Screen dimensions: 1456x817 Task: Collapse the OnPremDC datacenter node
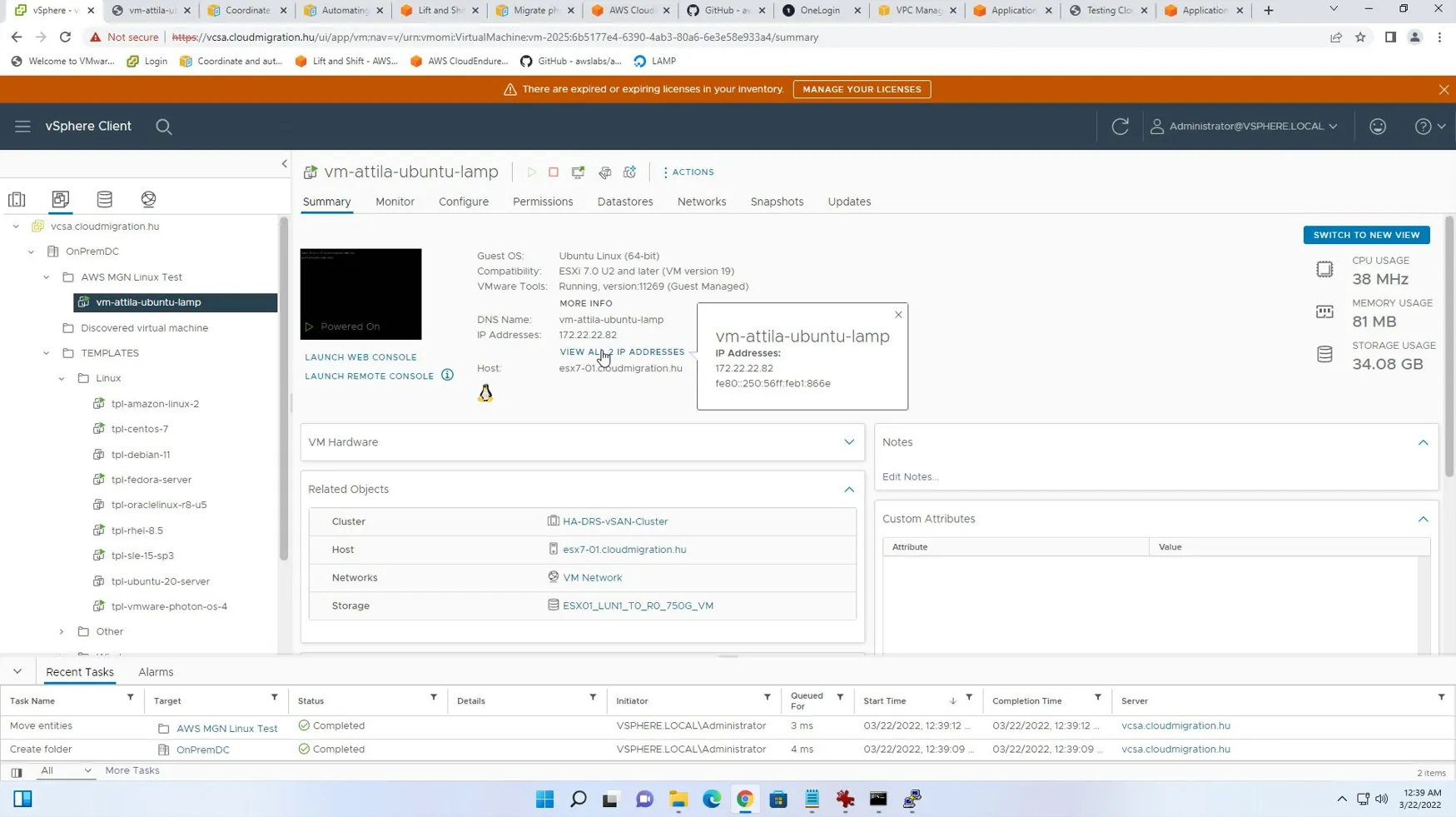coord(31,252)
